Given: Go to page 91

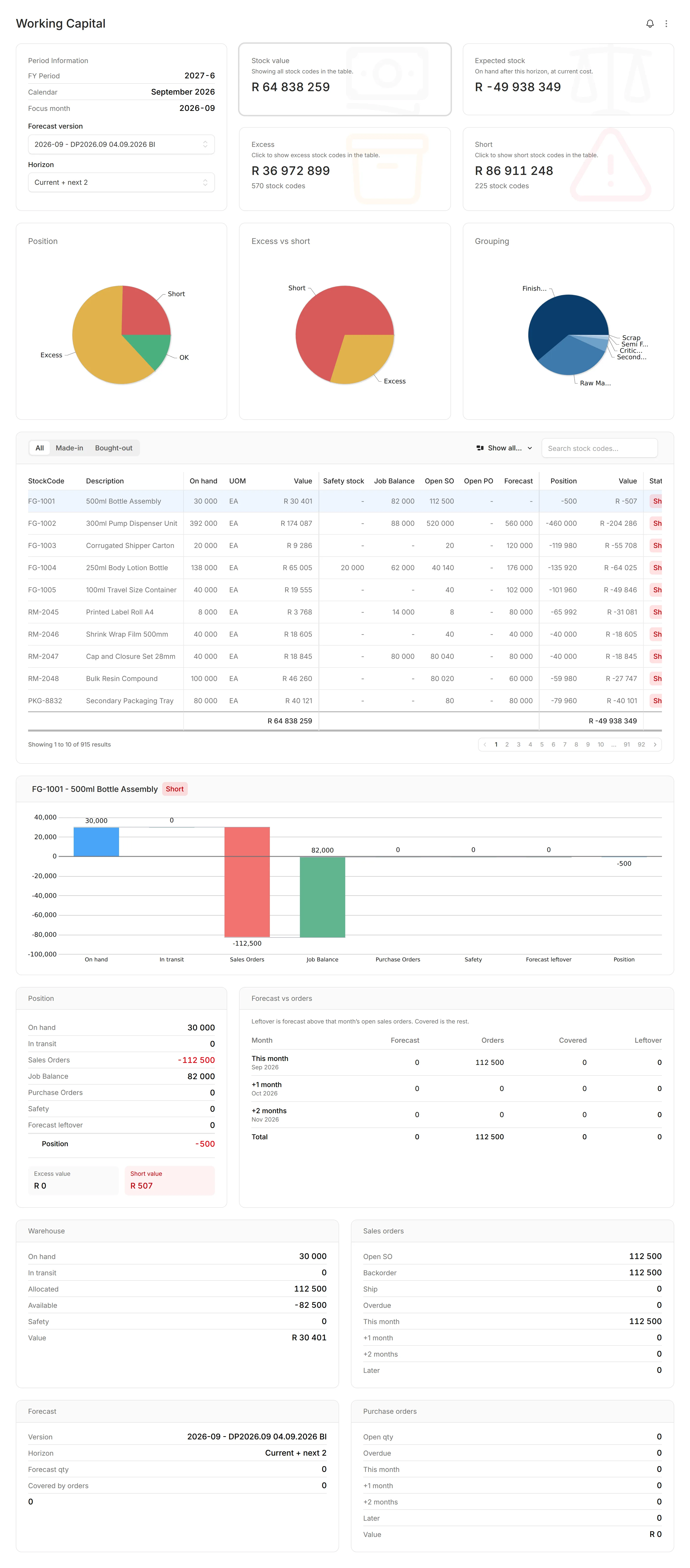Looking at the screenshot, I should pyautogui.click(x=627, y=744).
